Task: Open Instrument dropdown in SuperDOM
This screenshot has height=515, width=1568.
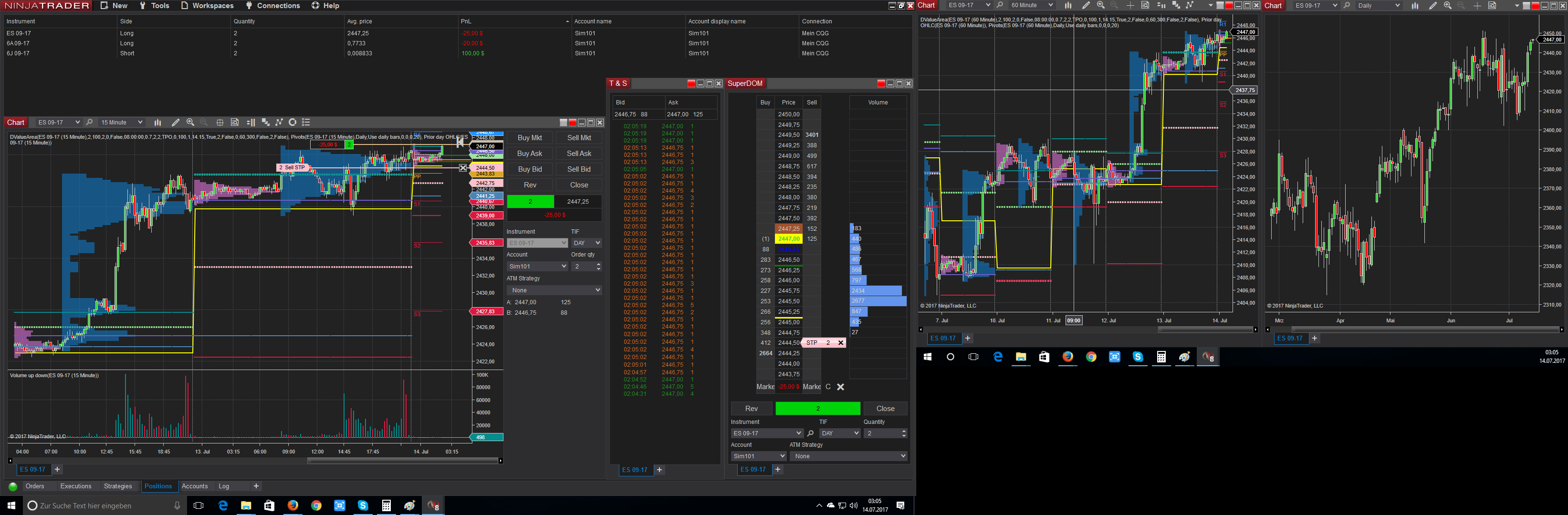Action: click(x=767, y=433)
